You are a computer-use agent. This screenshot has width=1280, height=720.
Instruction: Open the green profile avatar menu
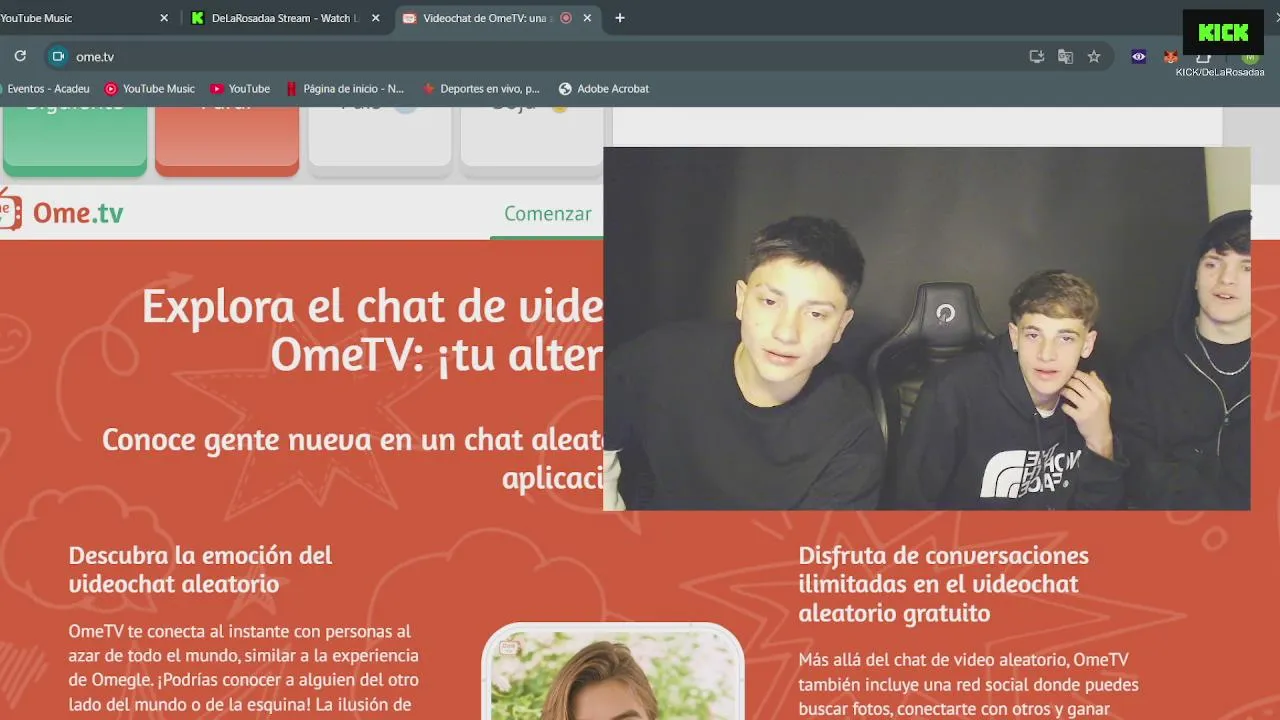(1249, 57)
